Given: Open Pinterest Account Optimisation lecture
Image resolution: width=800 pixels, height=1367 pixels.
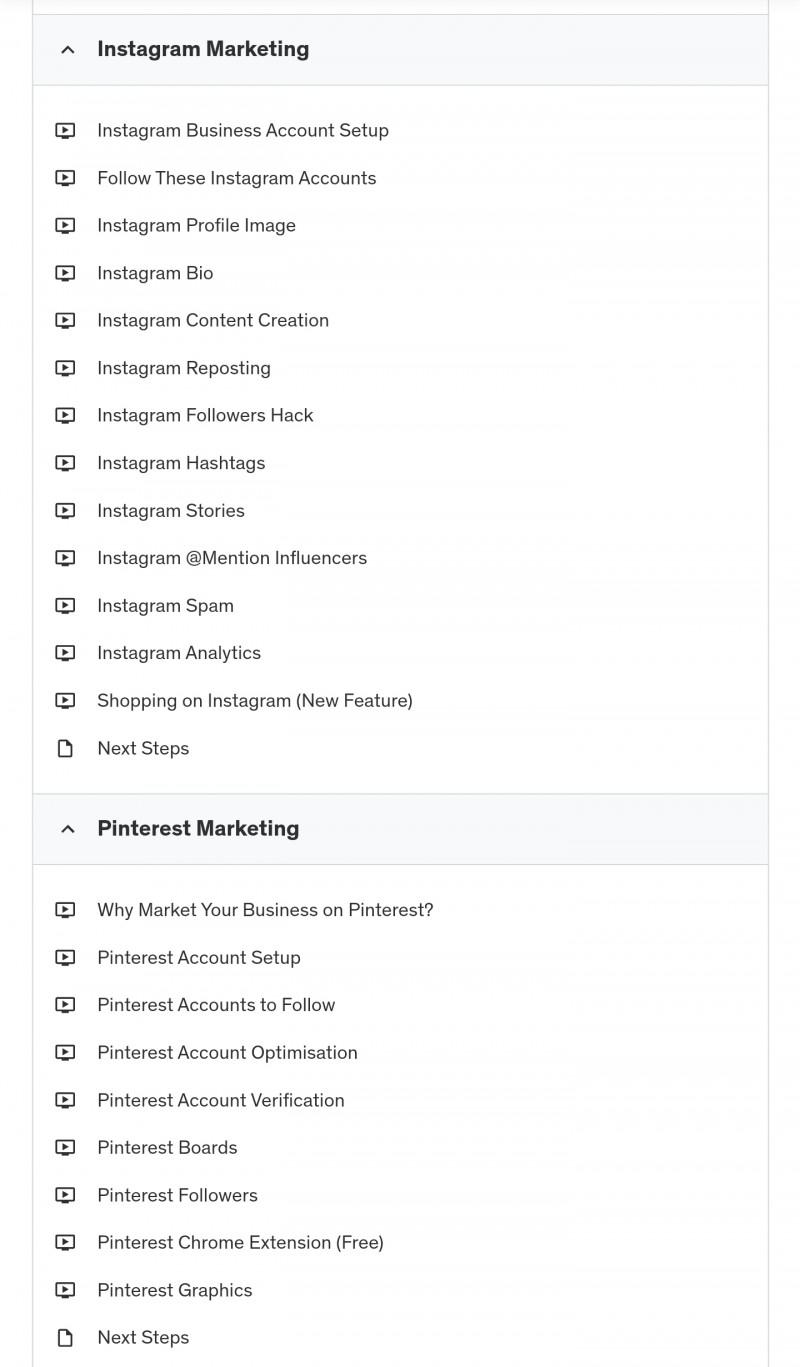Looking at the screenshot, I should (227, 1052).
